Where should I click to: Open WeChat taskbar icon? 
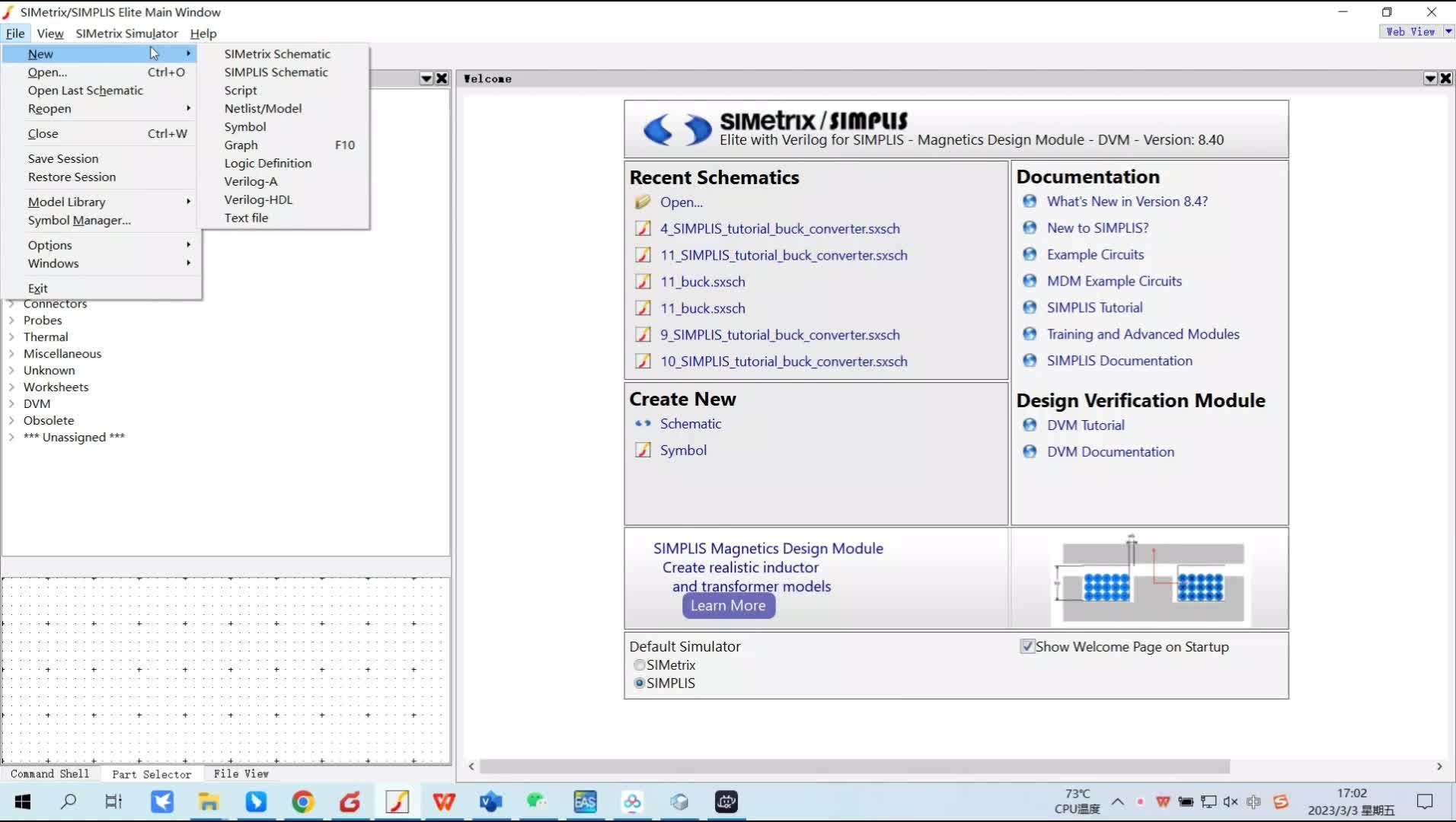(538, 801)
